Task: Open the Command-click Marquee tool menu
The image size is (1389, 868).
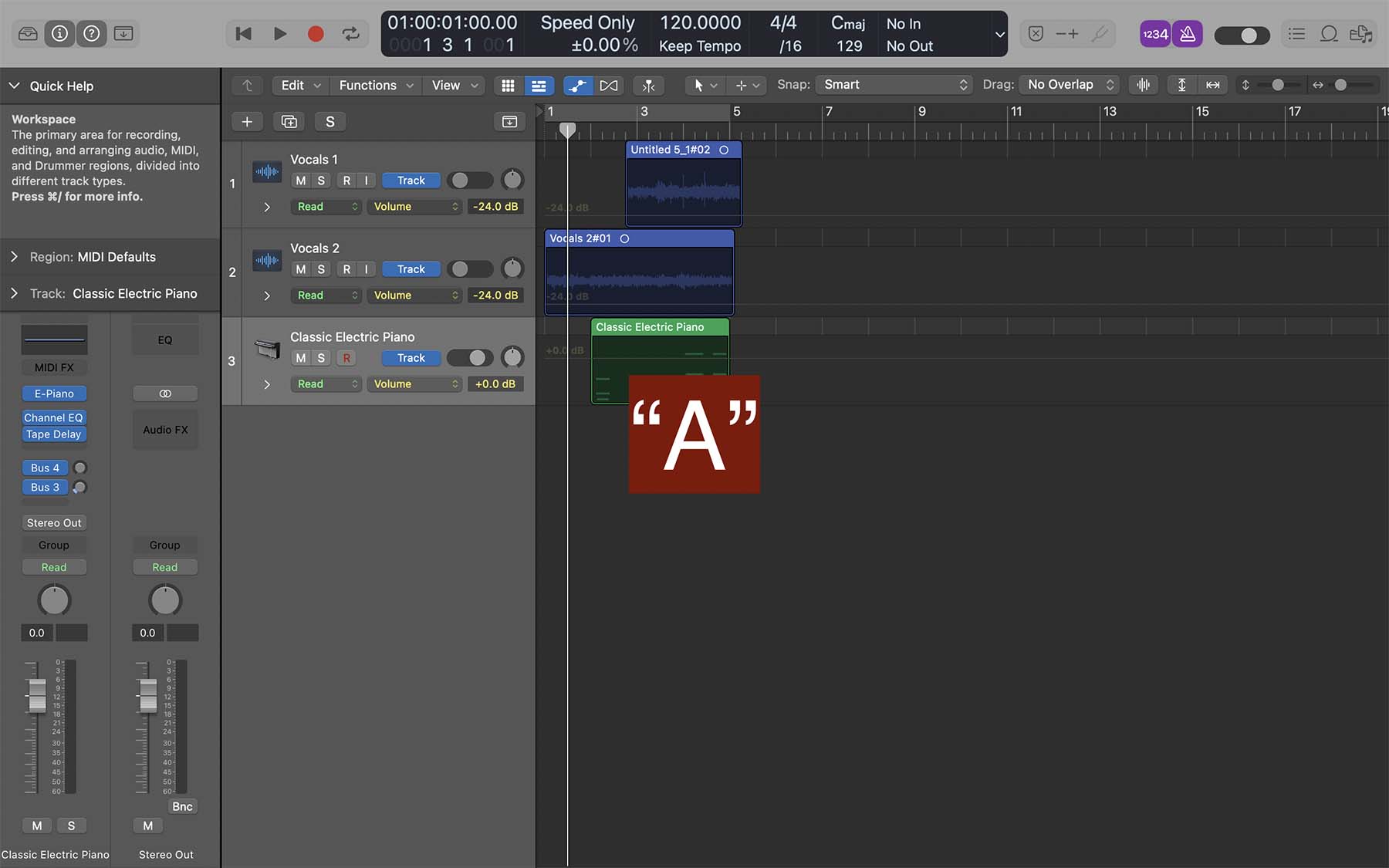Action: (x=747, y=86)
